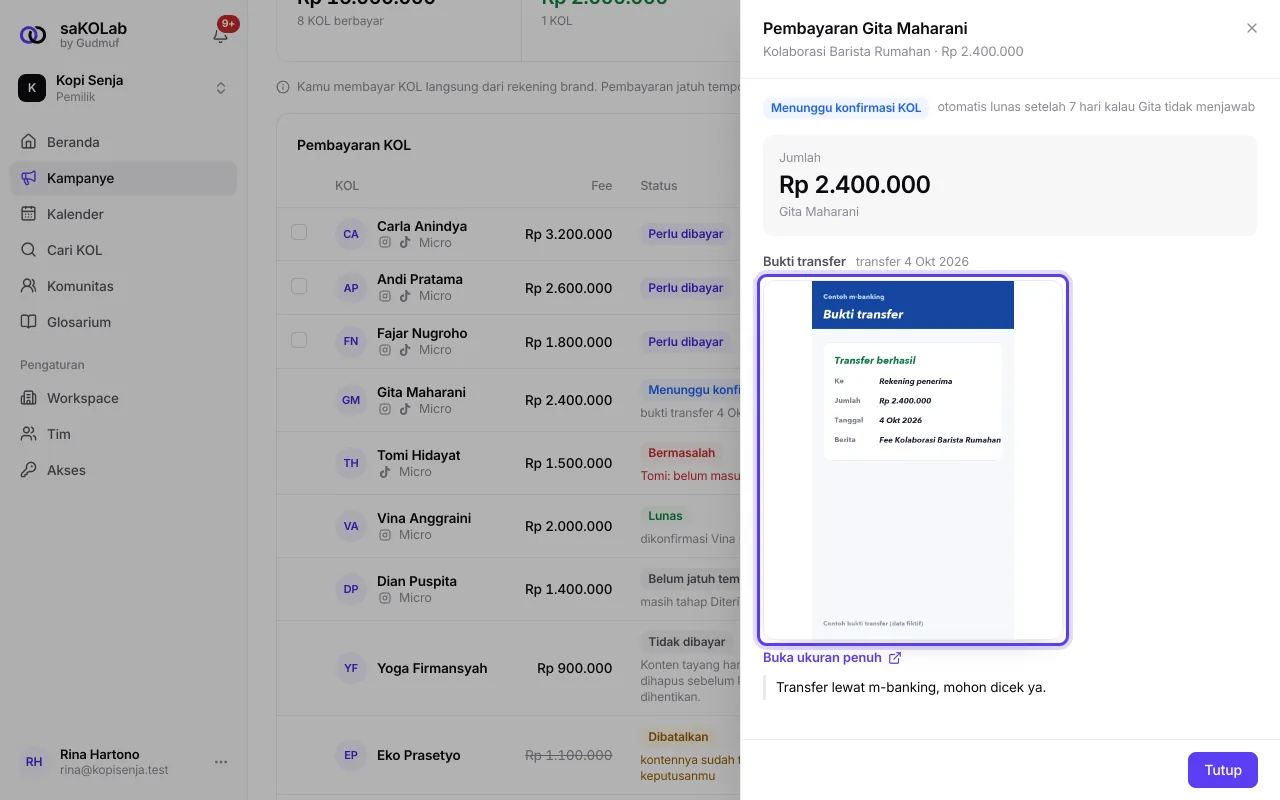Click the Workspace building icon
Screen dimensions: 1280x800
click(x=28, y=398)
